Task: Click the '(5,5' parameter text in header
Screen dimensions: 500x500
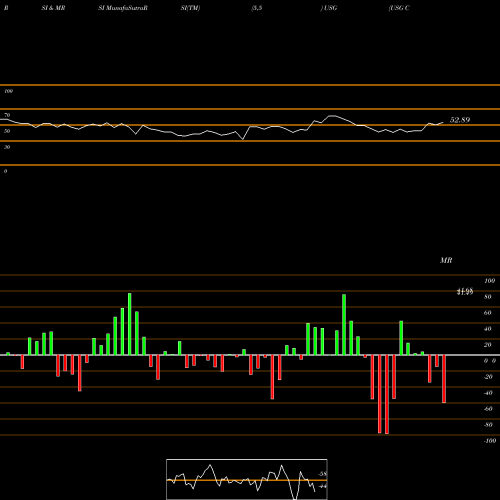Action: pyautogui.click(x=257, y=8)
